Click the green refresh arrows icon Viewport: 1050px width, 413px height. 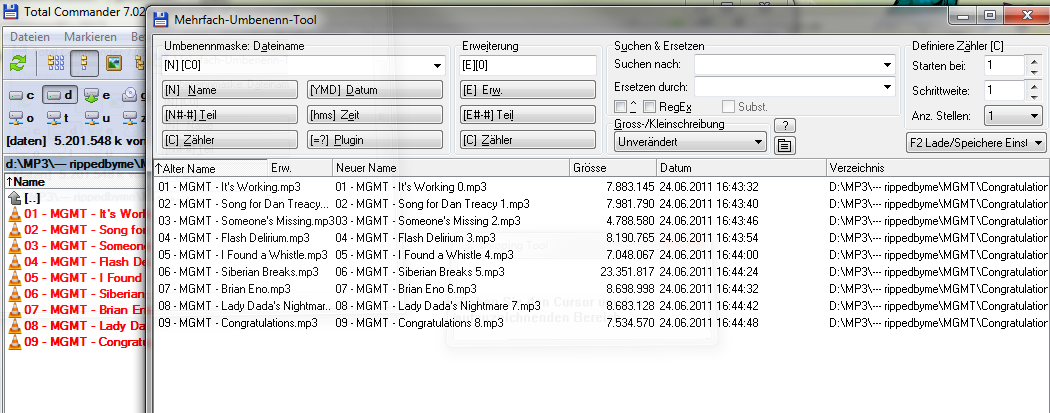point(18,63)
